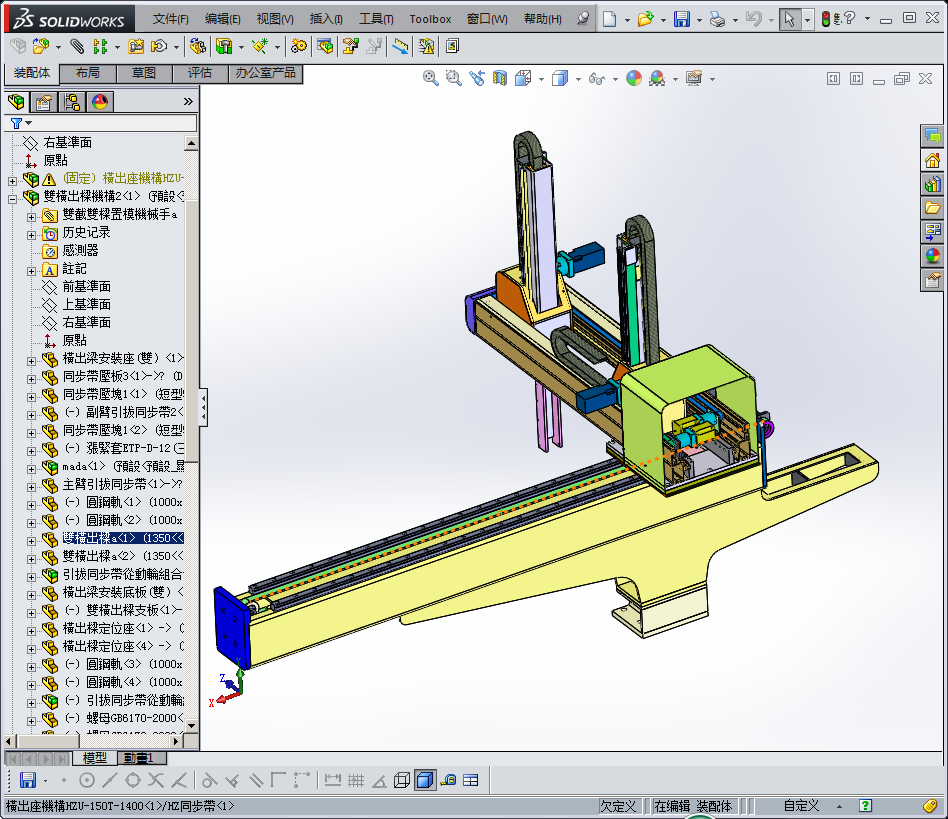Click the Open file folder icon

pos(645,19)
